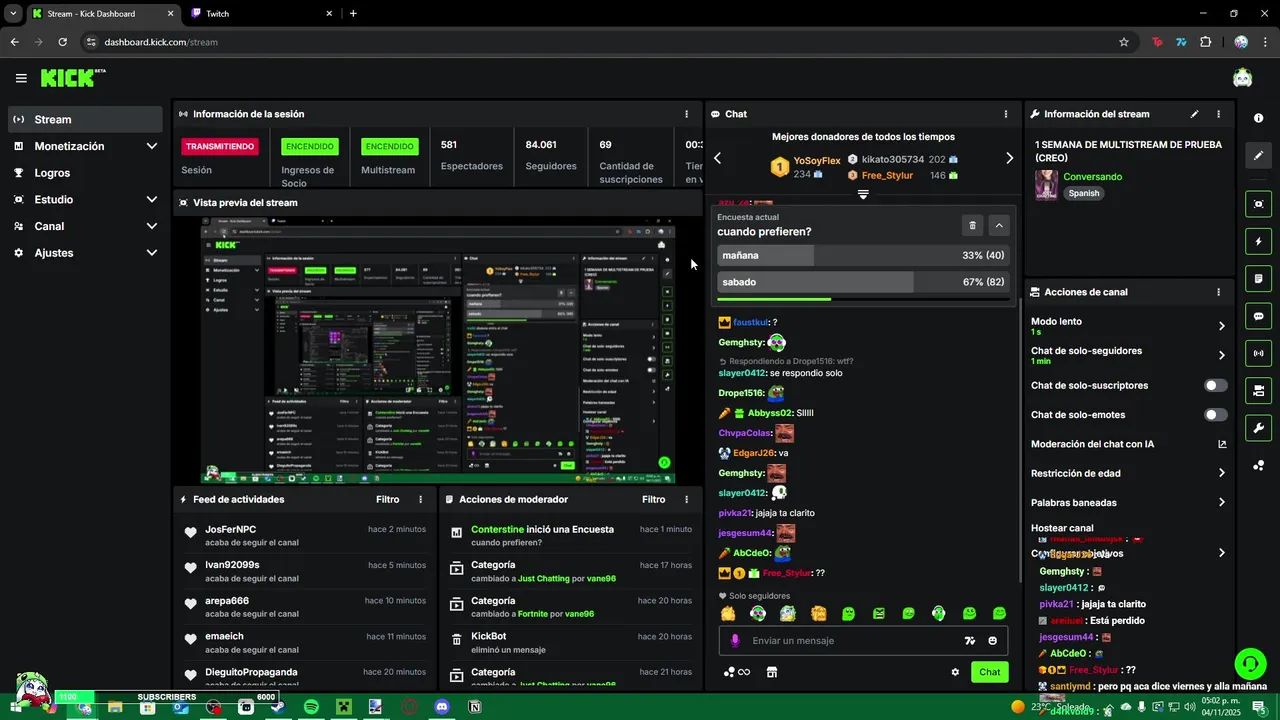This screenshot has height=720, width=1280.
Task: Switch to the Twitch browser tab
Action: [x=263, y=14]
